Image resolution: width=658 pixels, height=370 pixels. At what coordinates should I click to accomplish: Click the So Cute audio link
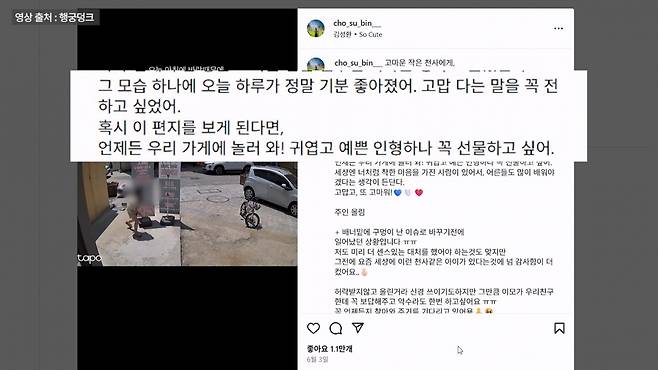click(371, 34)
